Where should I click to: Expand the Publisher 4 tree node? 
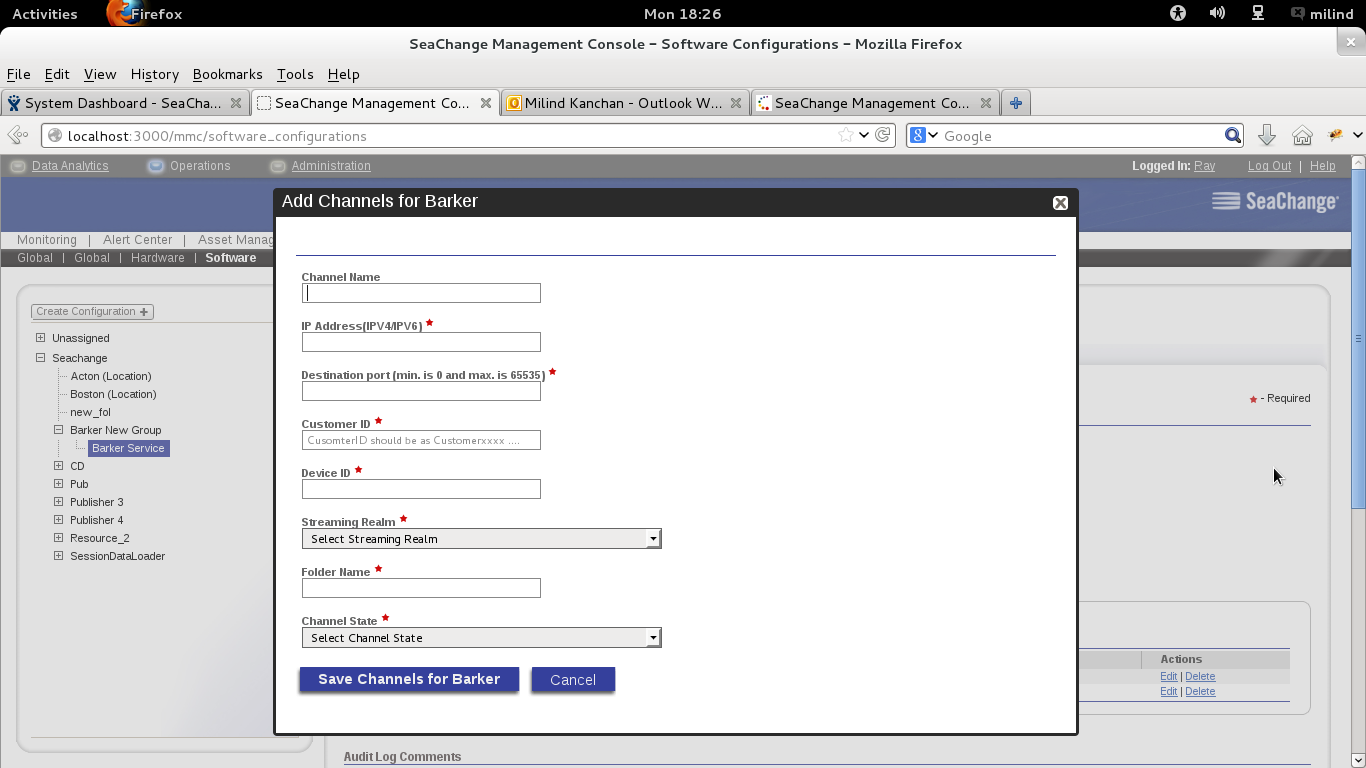59,520
